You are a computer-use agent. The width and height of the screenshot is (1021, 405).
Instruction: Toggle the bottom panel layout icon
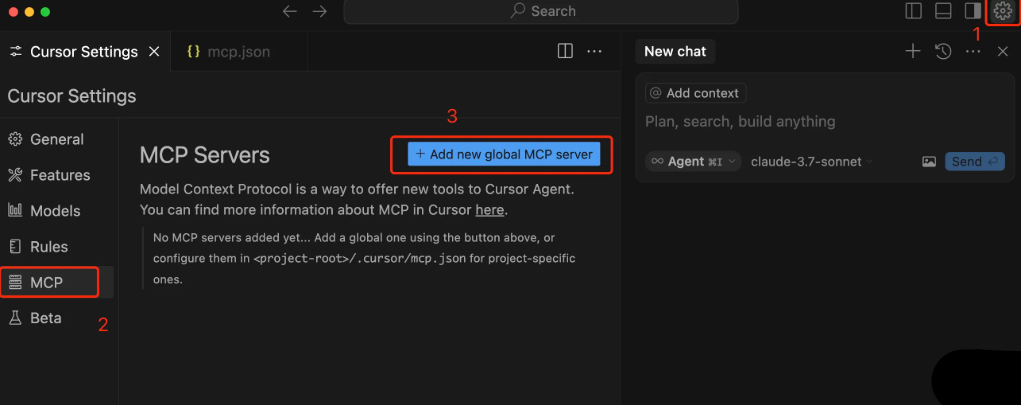point(943,11)
